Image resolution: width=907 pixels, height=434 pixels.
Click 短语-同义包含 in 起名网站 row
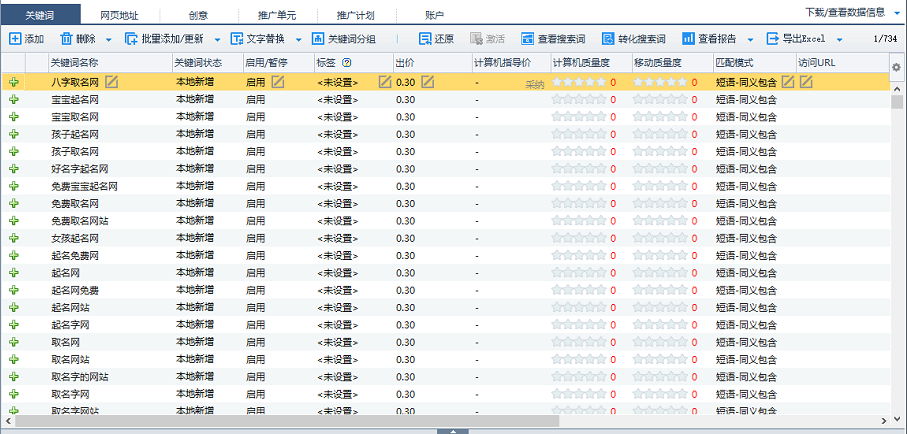746,307
